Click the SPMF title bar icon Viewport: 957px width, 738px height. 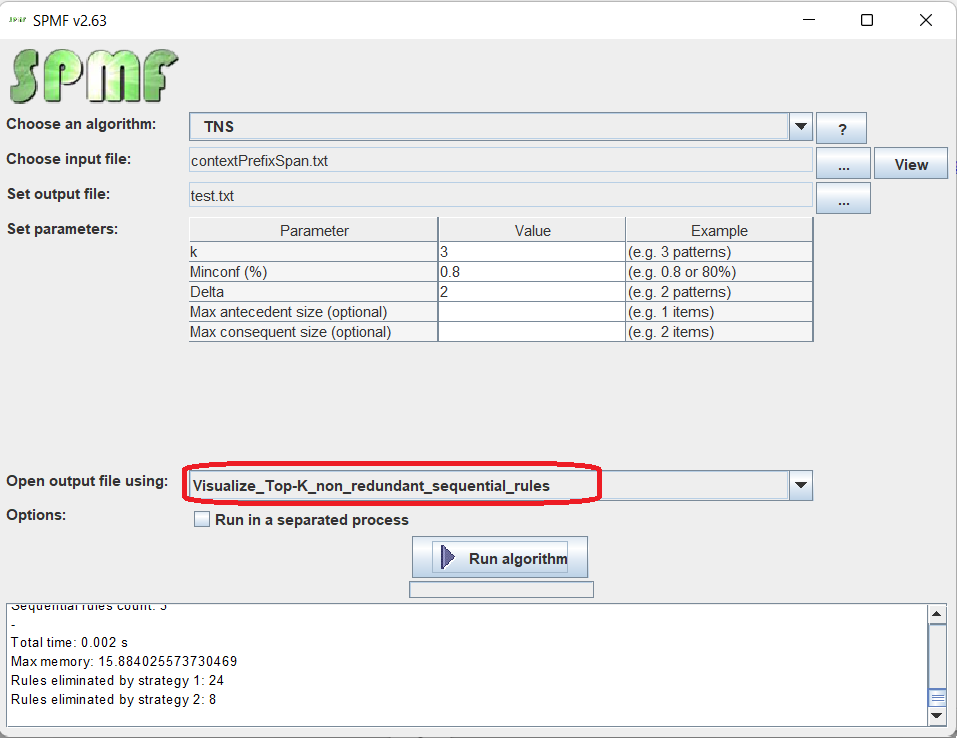[x=17, y=20]
